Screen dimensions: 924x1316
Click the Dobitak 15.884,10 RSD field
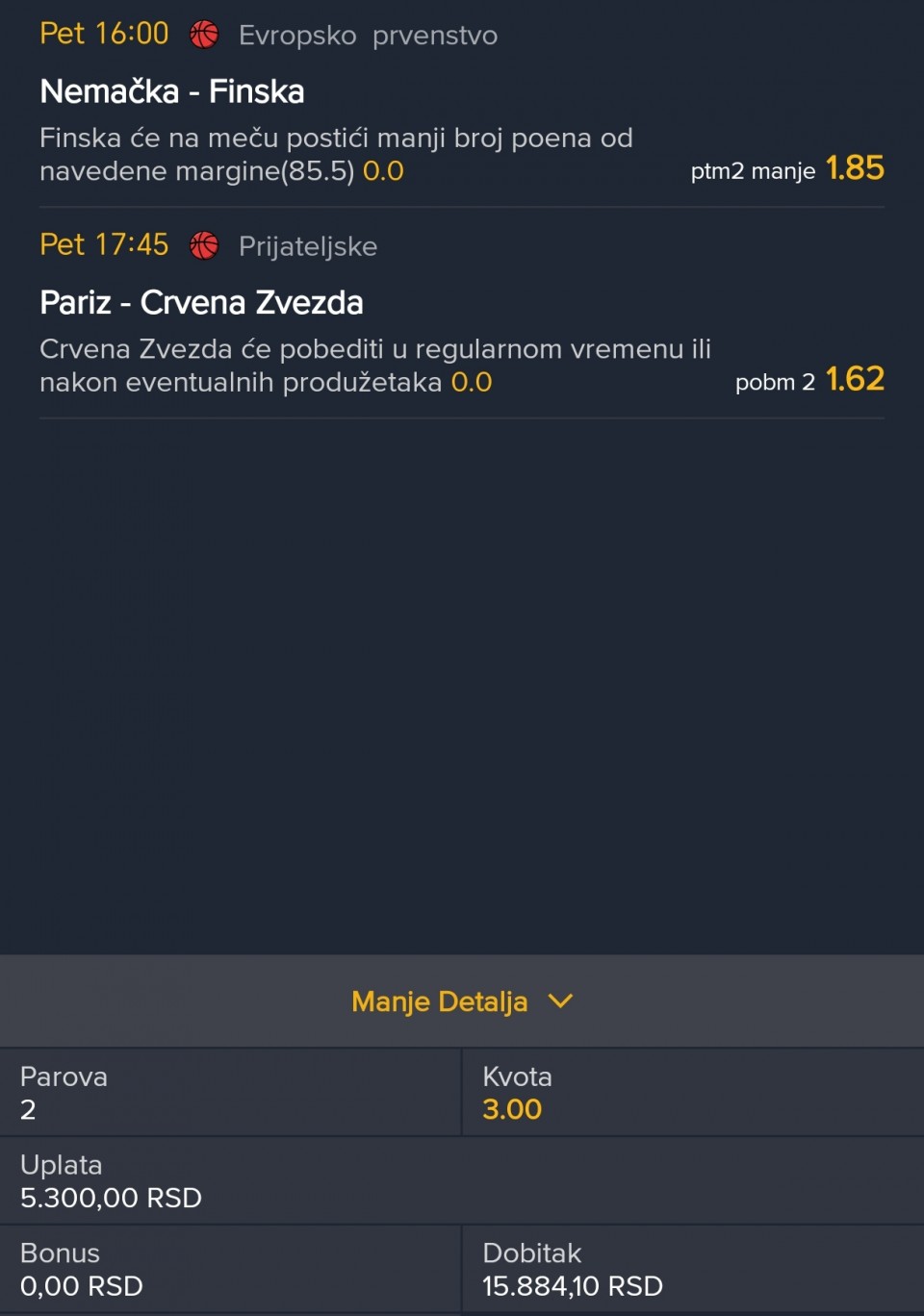coord(693,1270)
